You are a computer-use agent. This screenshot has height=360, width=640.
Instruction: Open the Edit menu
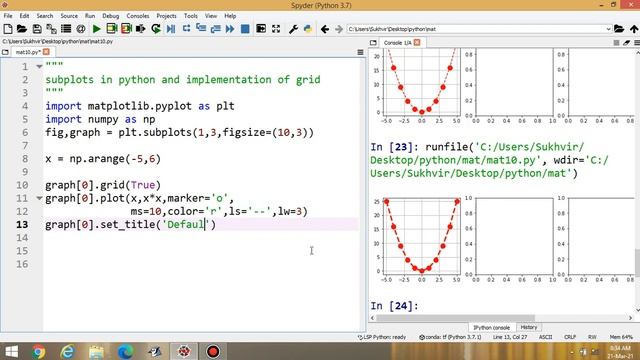click(x=24, y=16)
